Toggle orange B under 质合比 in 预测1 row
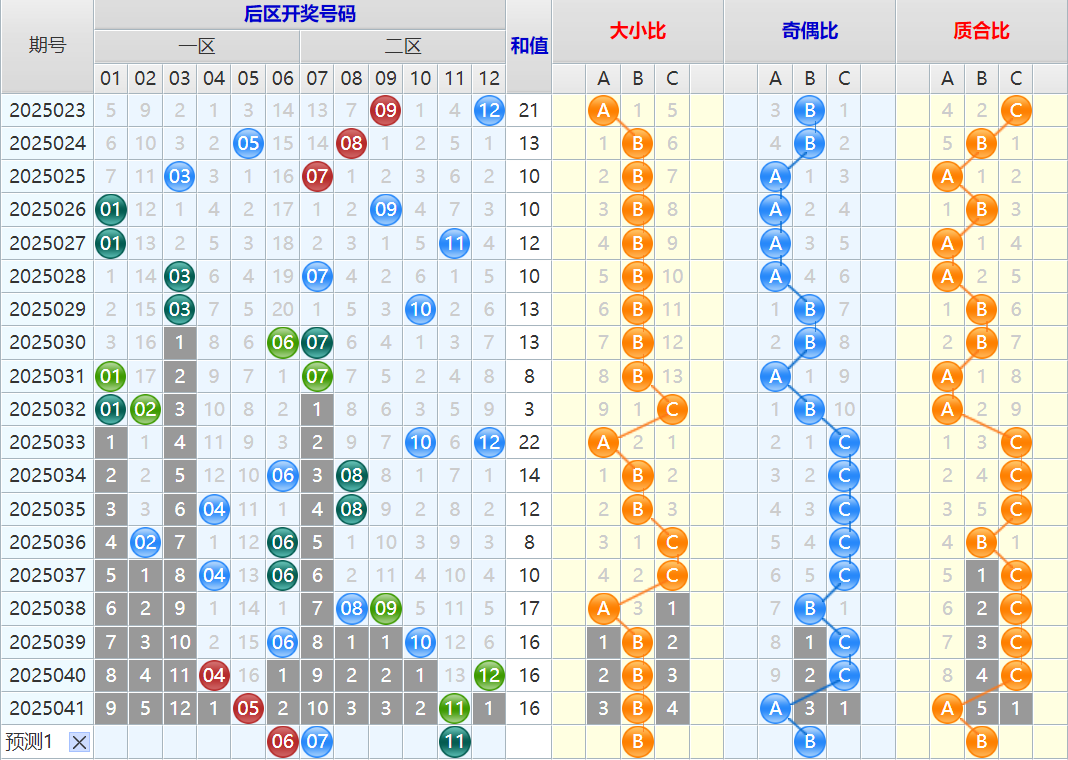This screenshot has width=1068, height=760. click(x=981, y=742)
